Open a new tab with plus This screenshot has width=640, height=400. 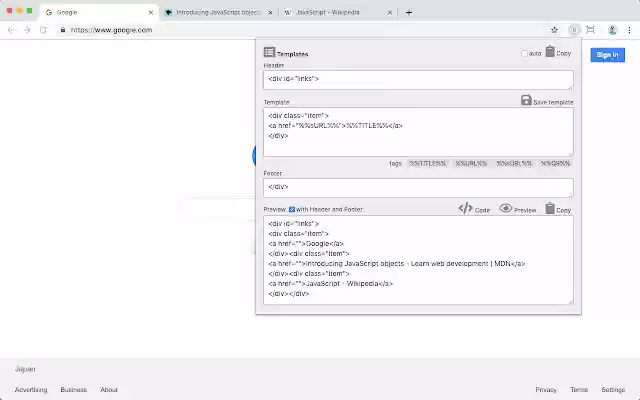(x=409, y=12)
